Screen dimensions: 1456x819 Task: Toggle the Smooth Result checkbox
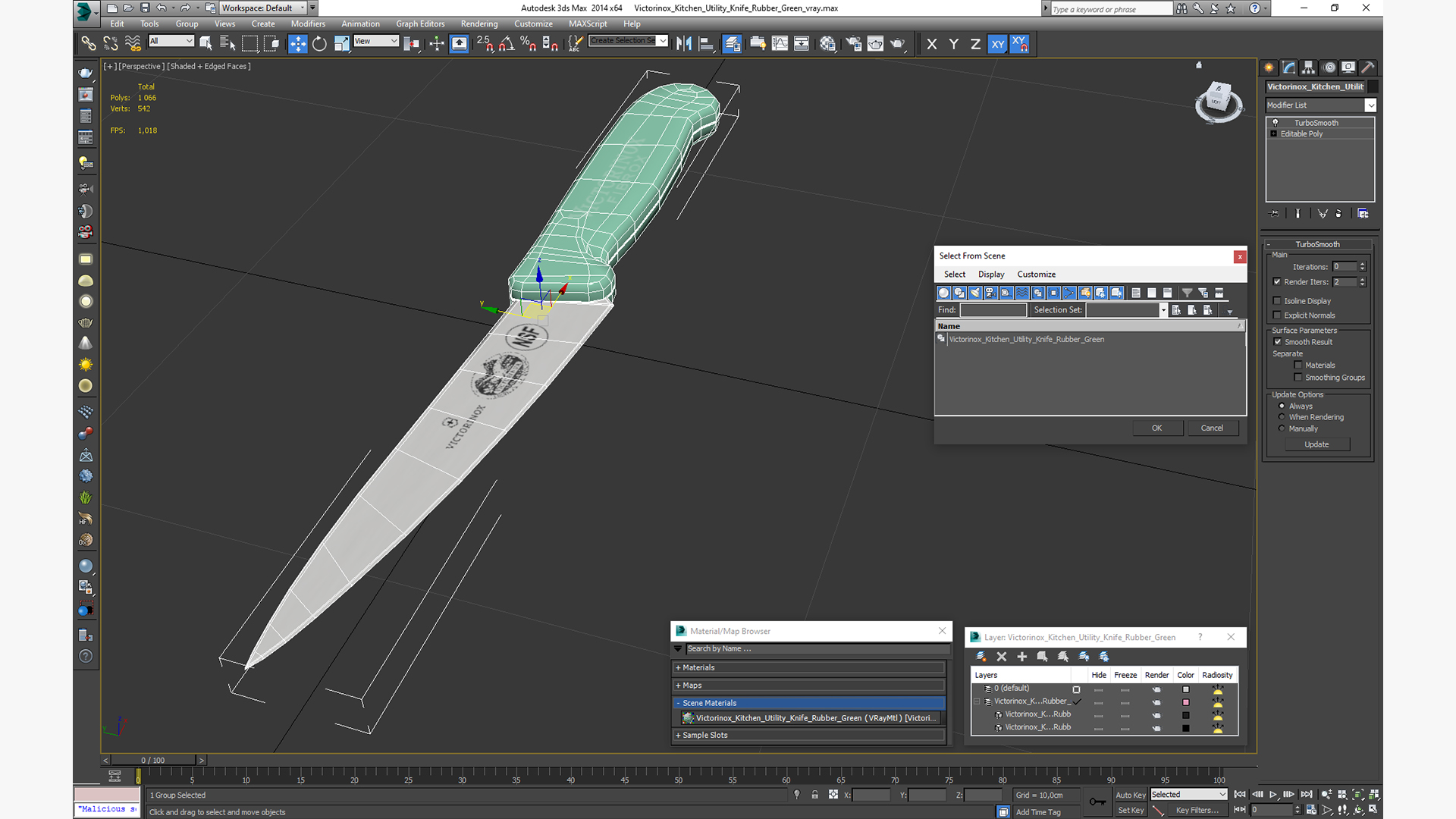click(x=1278, y=342)
